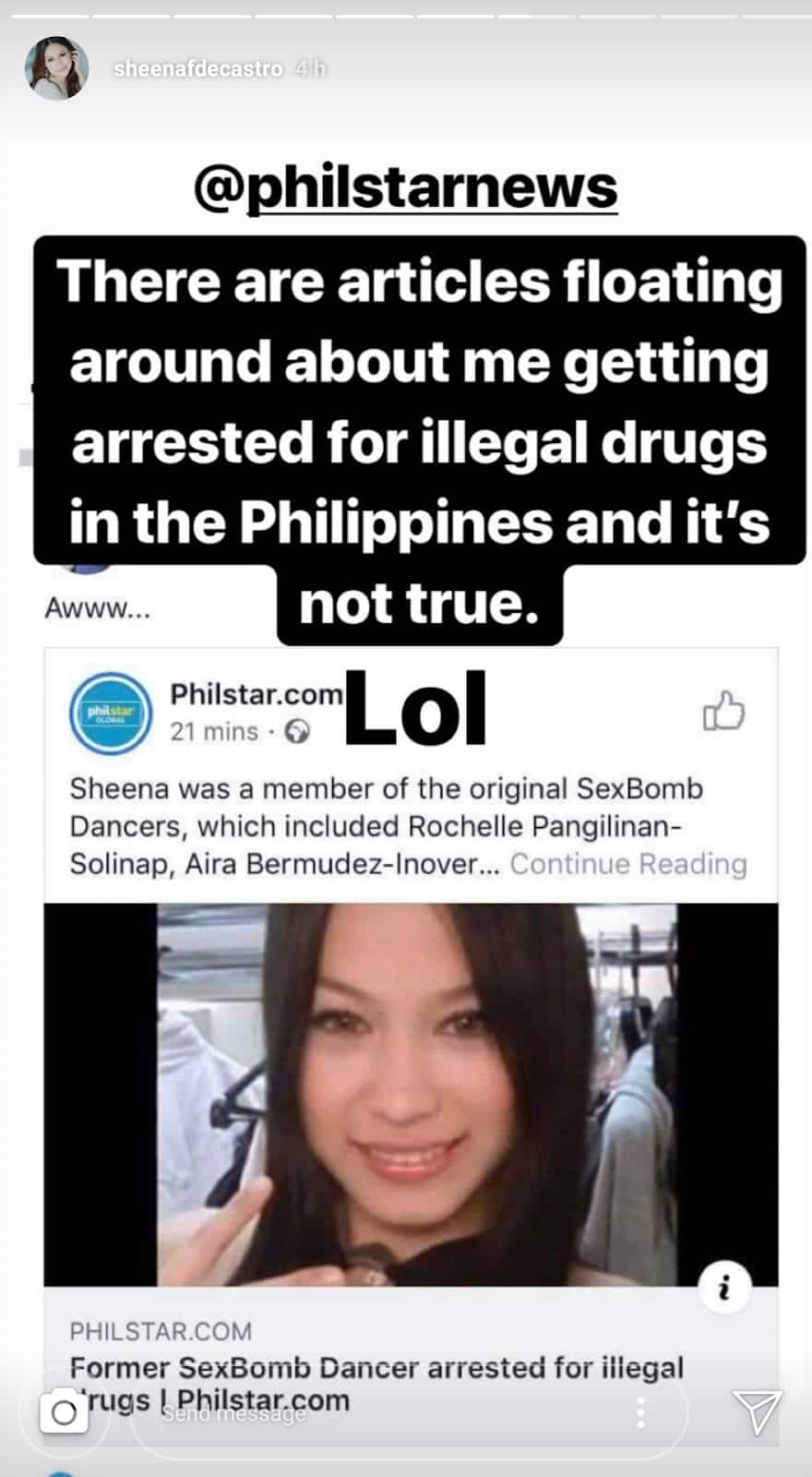Click the PHILSTAR.COM source label
This screenshot has height=1477, width=812.
tap(161, 1331)
